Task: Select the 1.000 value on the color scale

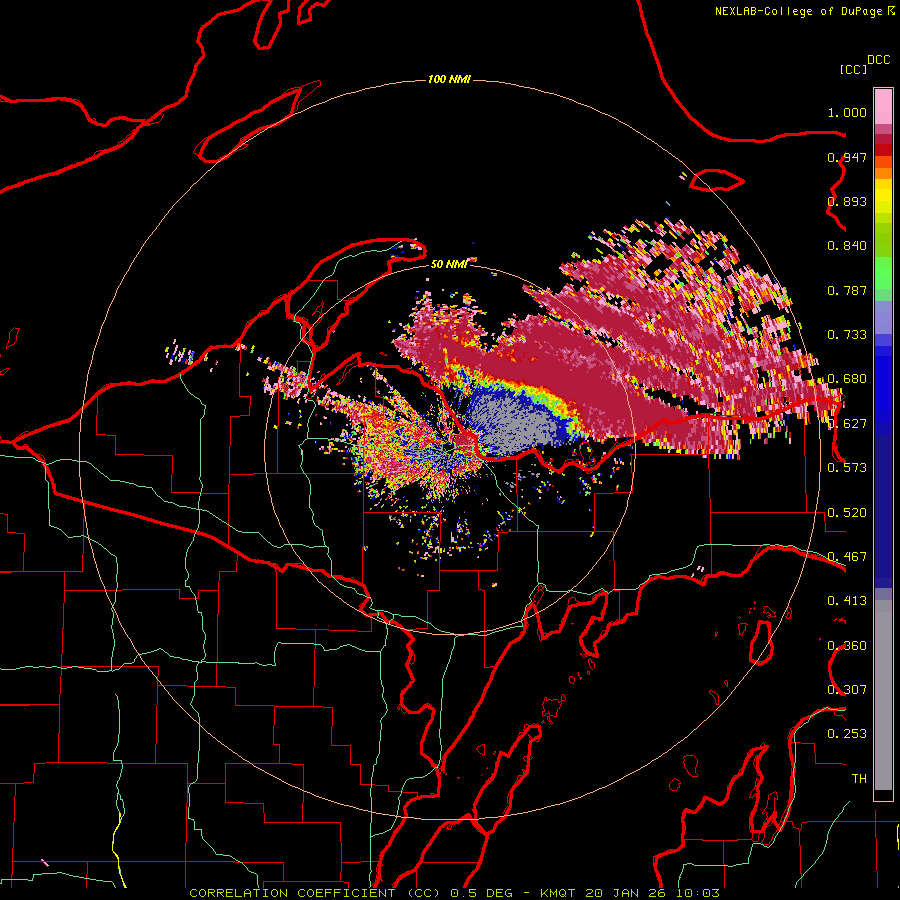Action: tap(847, 112)
